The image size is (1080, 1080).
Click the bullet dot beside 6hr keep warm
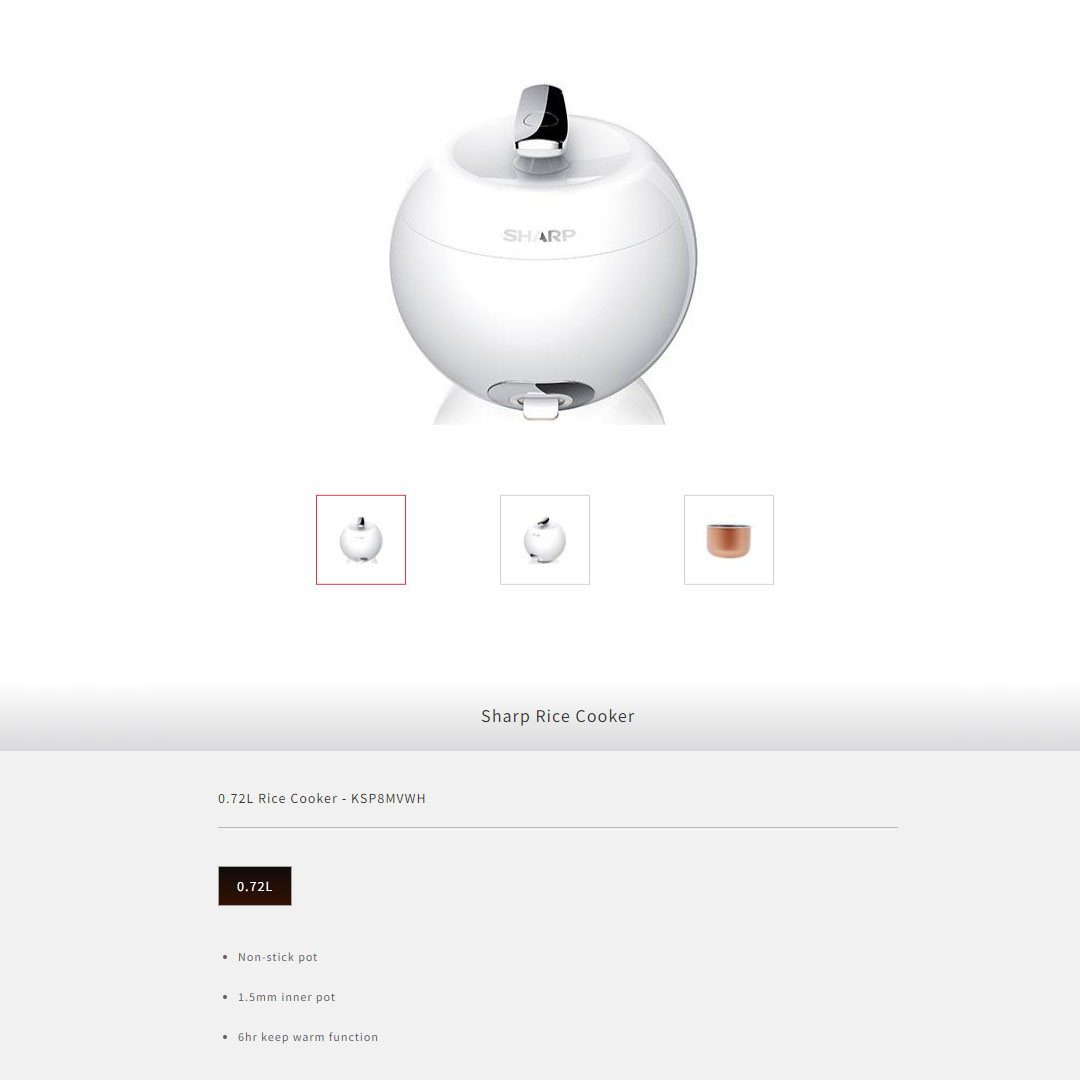(225, 1037)
